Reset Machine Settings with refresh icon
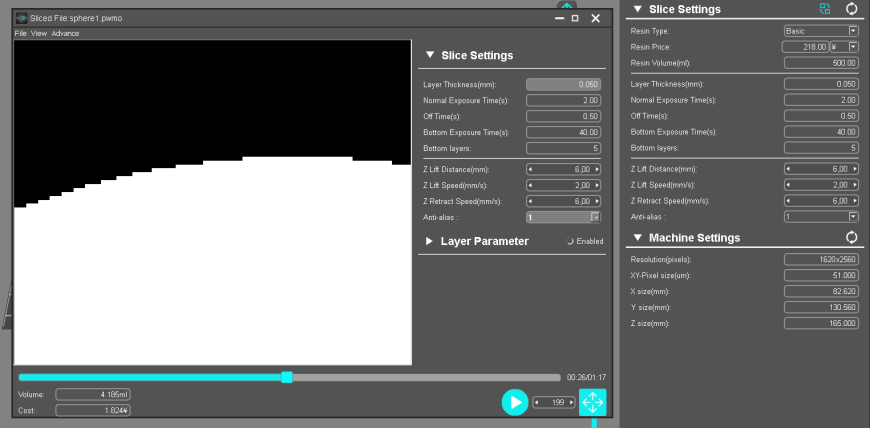 (x=851, y=238)
